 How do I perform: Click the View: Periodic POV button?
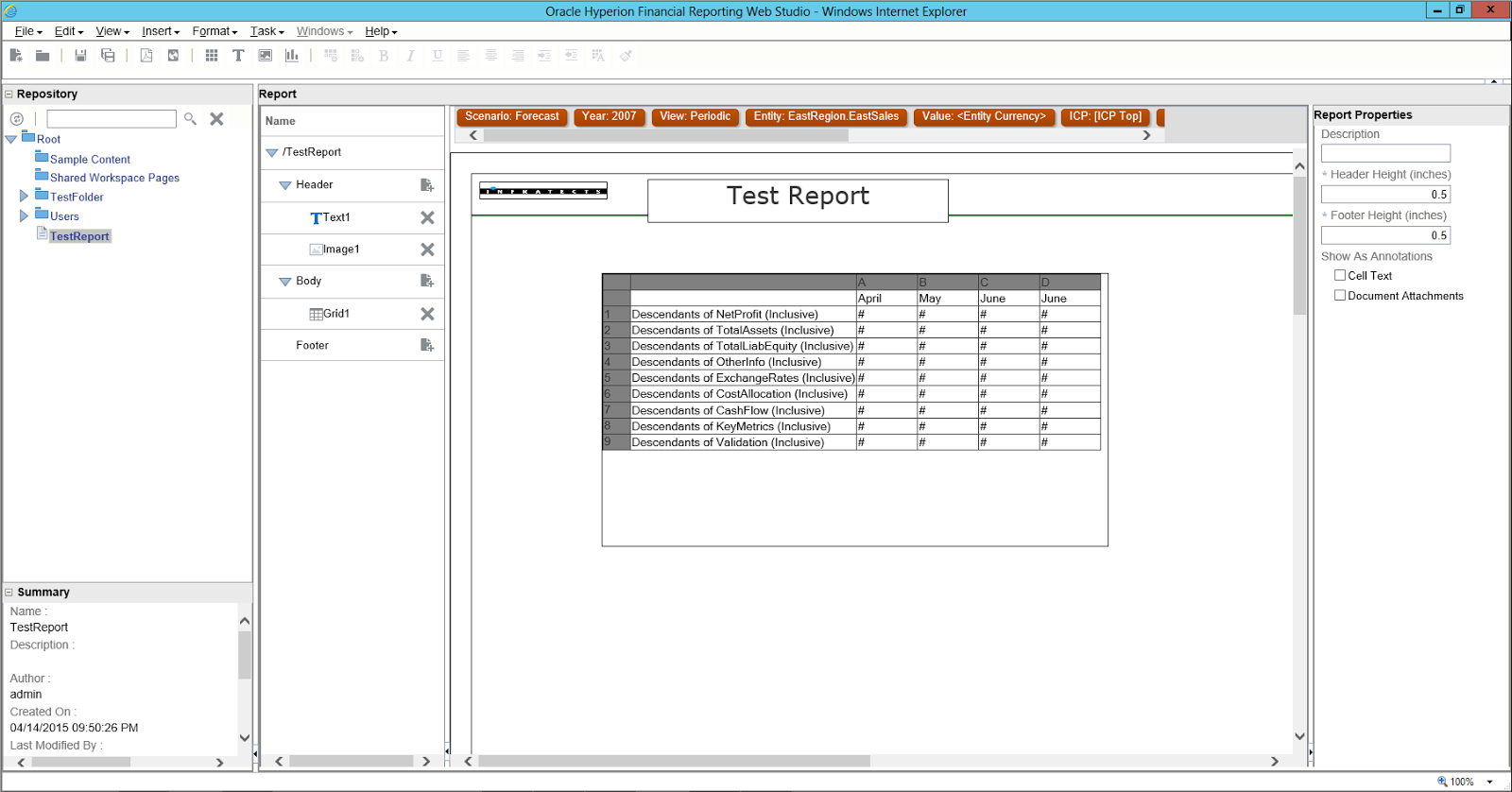point(696,117)
